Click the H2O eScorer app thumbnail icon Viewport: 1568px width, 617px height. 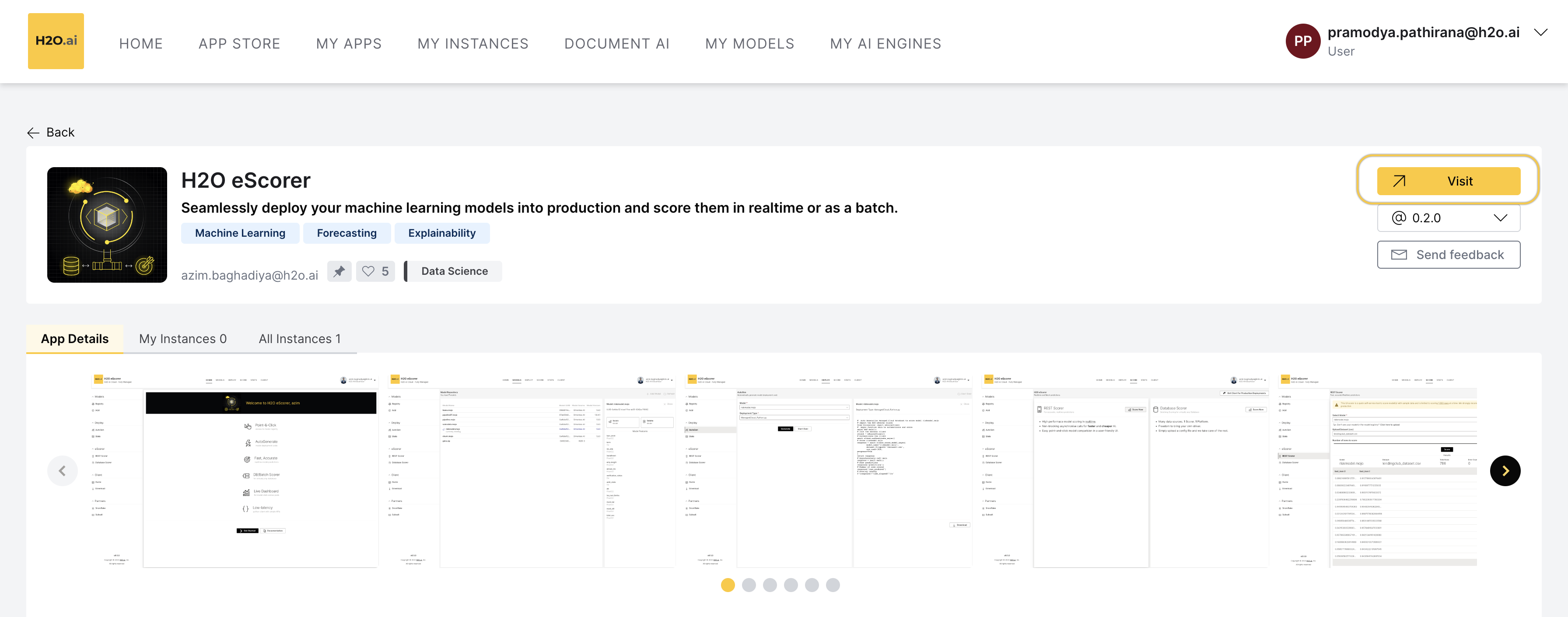tap(107, 225)
